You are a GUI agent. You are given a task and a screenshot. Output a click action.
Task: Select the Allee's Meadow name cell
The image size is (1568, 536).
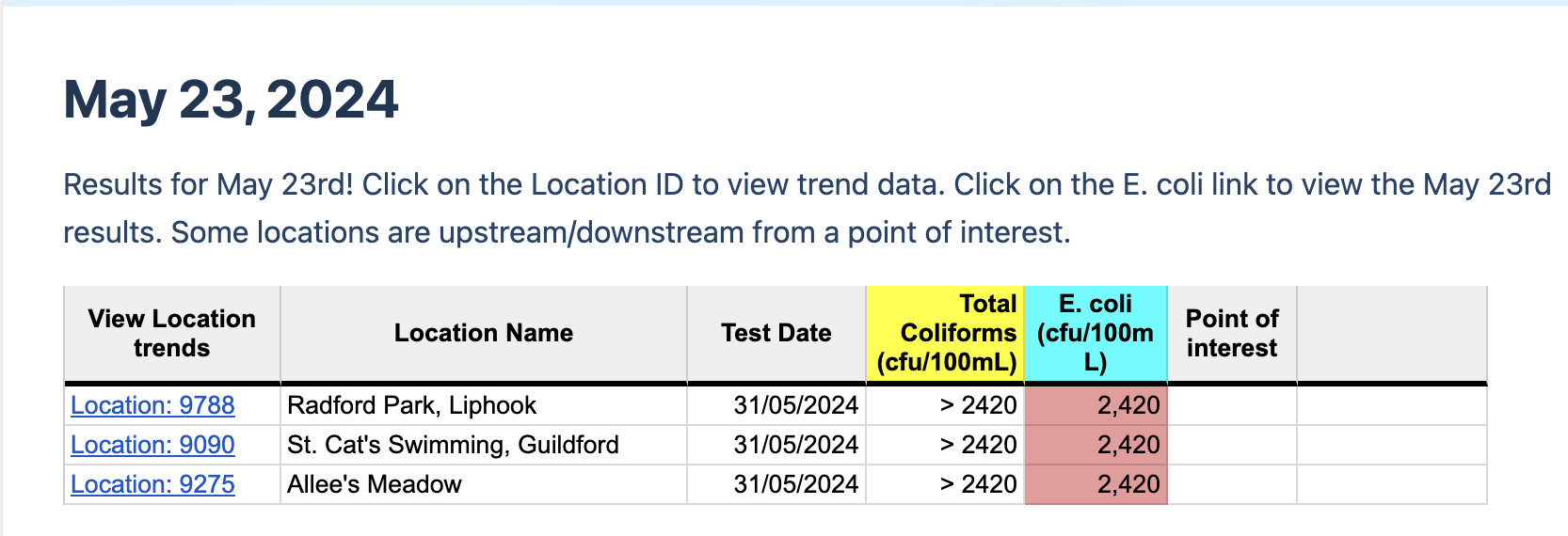[375, 484]
